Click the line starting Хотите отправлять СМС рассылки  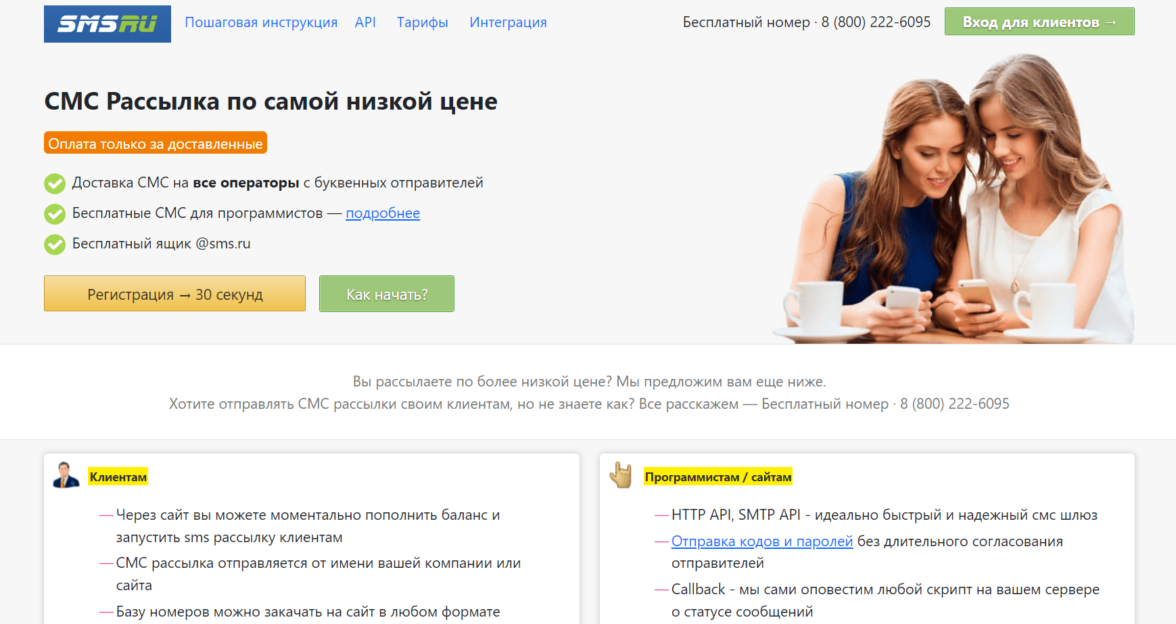click(x=589, y=404)
